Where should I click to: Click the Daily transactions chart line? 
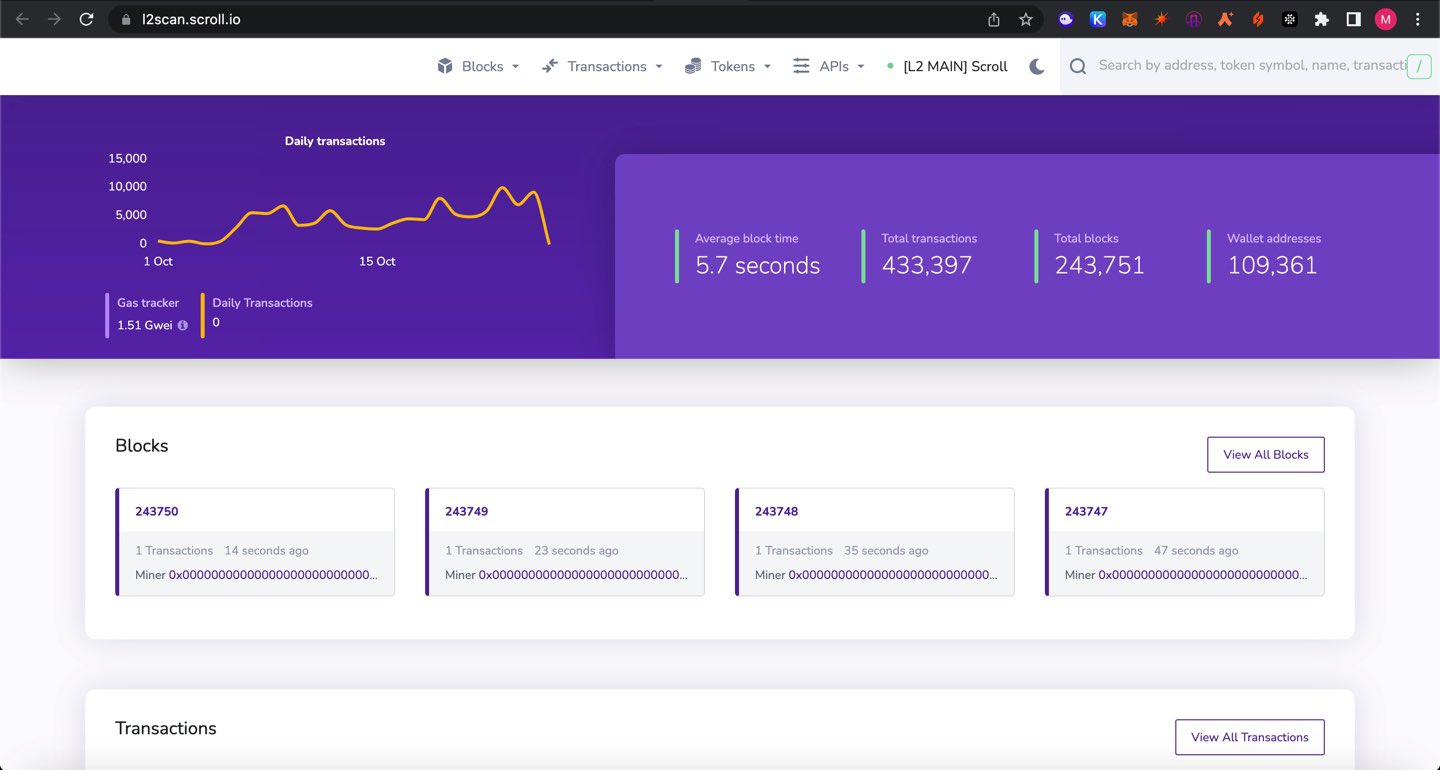(x=354, y=215)
